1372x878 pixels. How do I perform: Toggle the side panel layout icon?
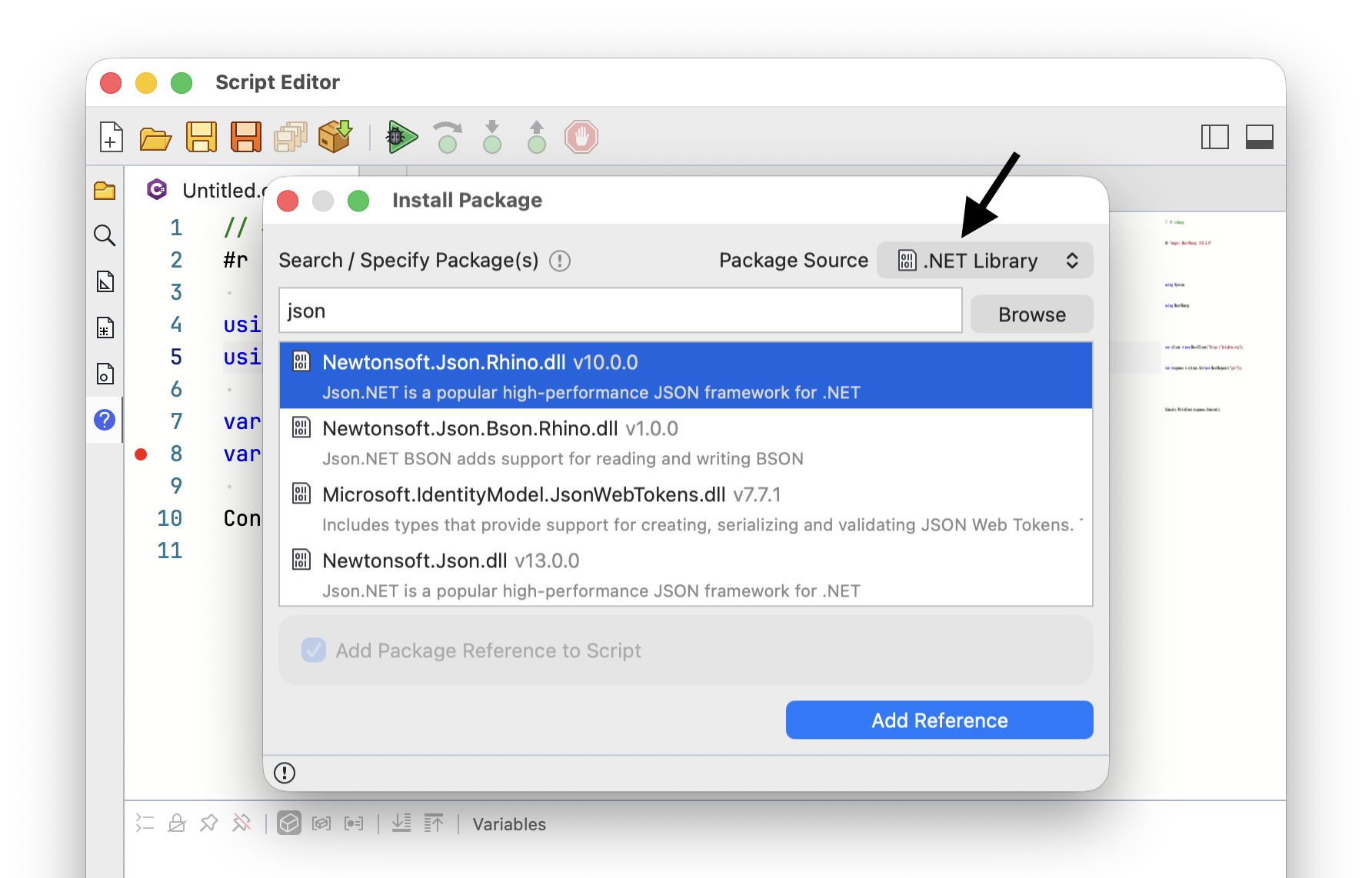1215,137
